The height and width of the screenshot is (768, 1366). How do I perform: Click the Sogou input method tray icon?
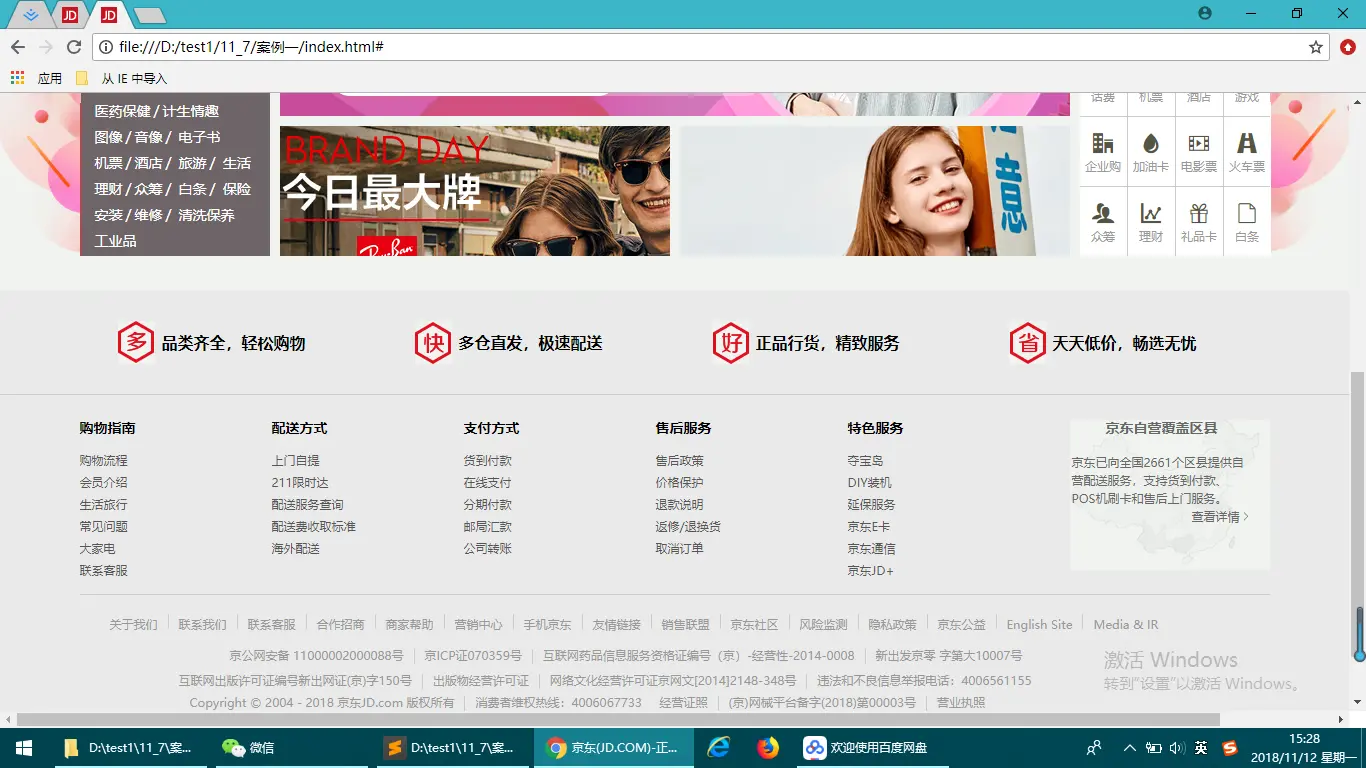pos(1230,747)
